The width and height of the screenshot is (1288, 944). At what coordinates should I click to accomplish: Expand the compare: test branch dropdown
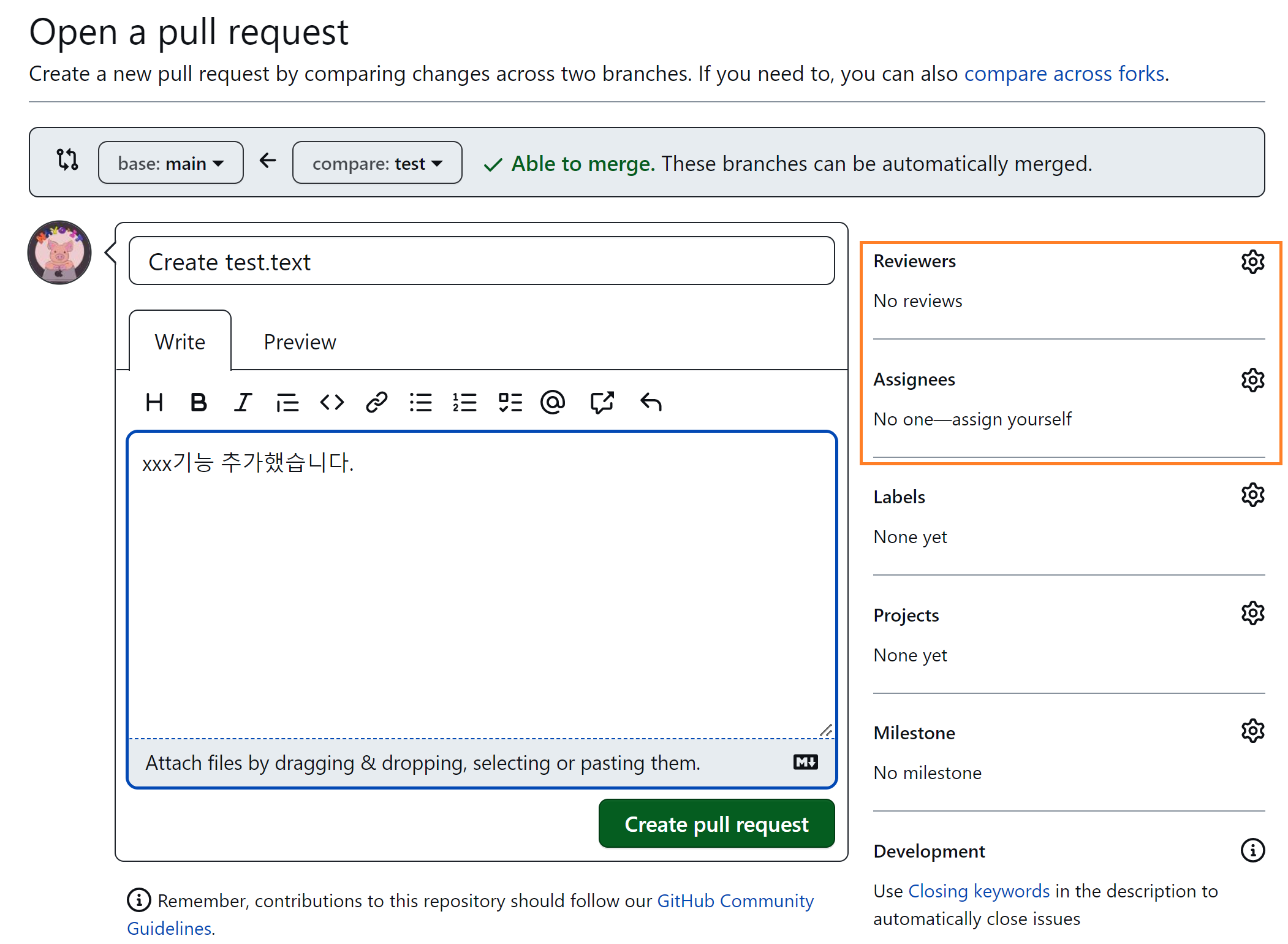[x=377, y=163]
